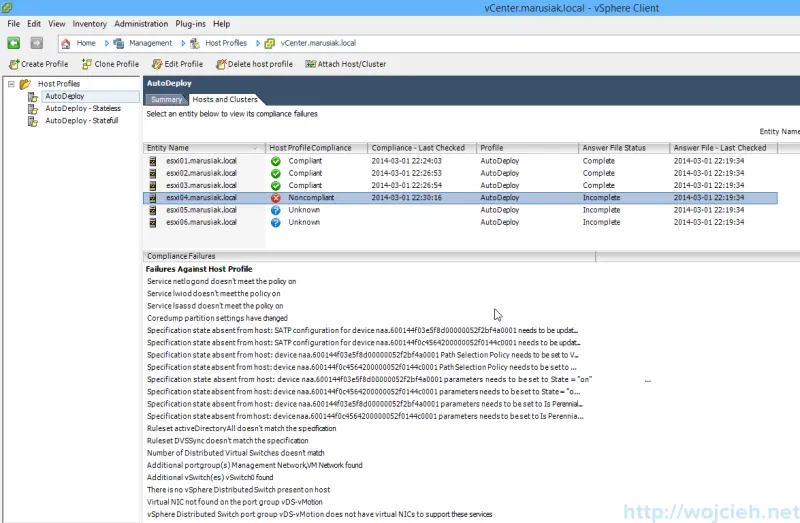The height and width of the screenshot is (523, 800).
Task: Click Home breadcrumb text
Action: click(86, 43)
